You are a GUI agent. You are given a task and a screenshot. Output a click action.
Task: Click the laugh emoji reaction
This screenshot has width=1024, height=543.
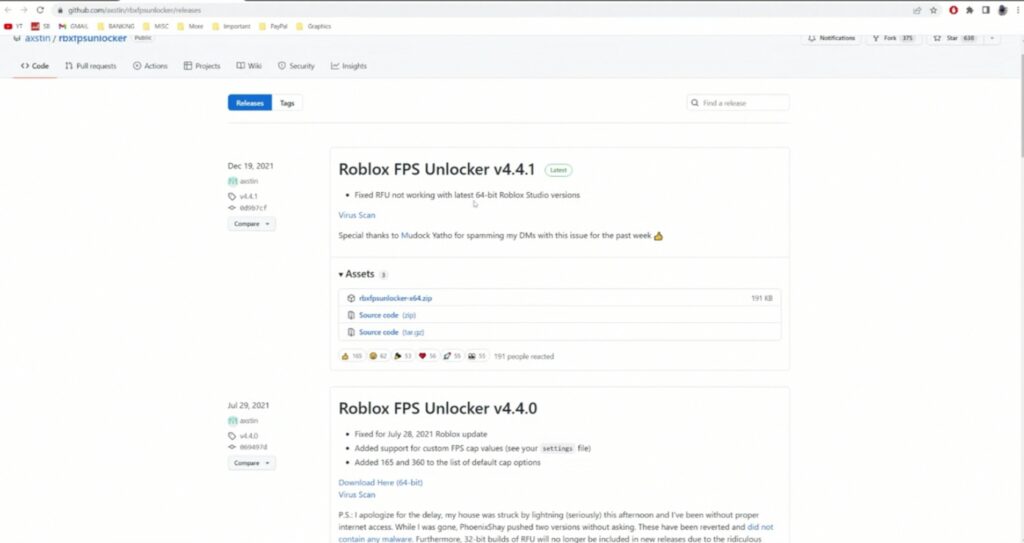point(378,357)
